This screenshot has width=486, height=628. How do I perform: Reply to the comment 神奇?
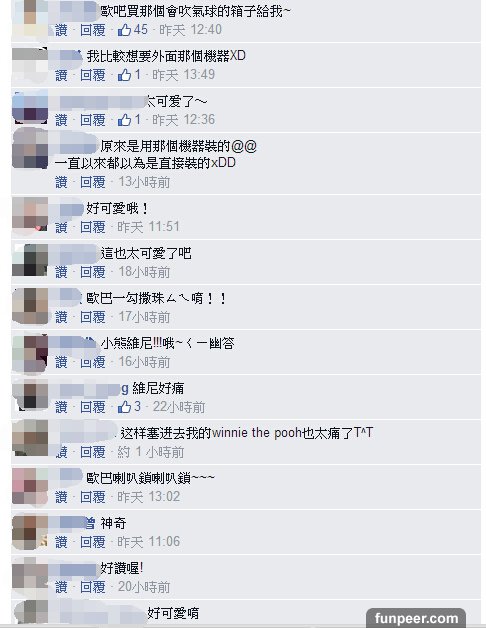(x=93, y=542)
